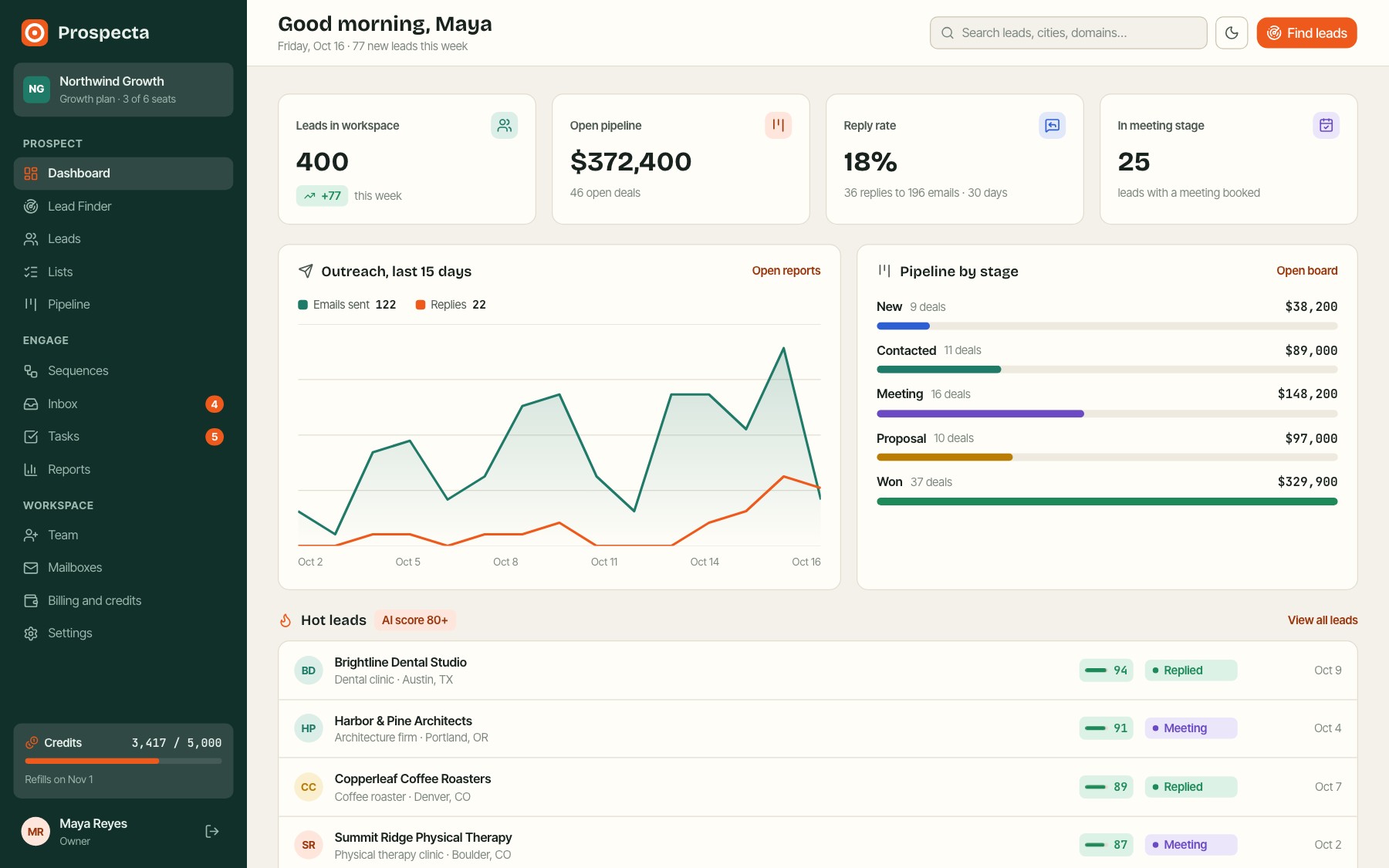Screen dimensions: 1389x868
Task: Click the paper plane Outreach icon
Action: [x=306, y=271]
